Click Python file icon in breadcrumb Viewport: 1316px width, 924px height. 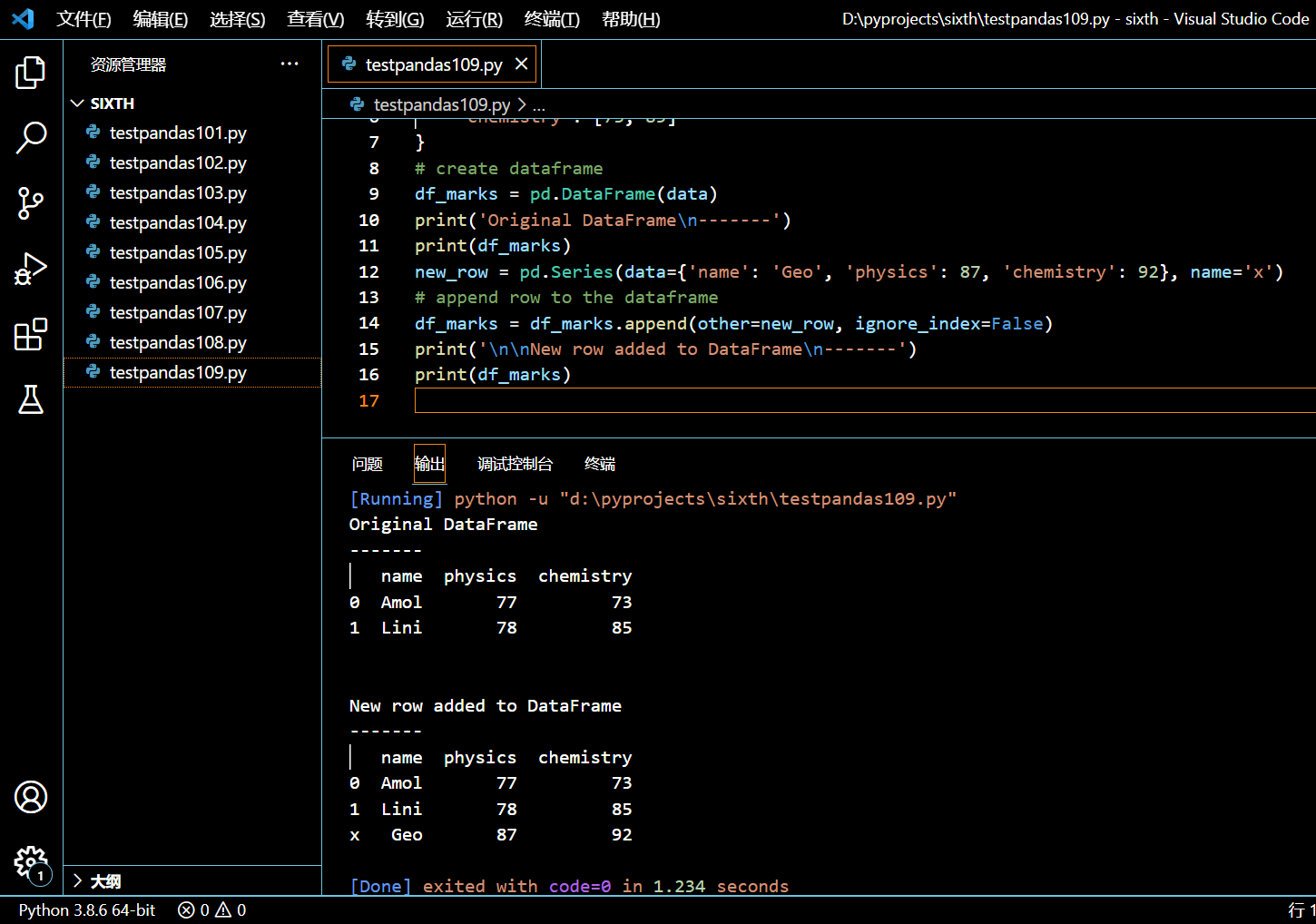(x=358, y=104)
